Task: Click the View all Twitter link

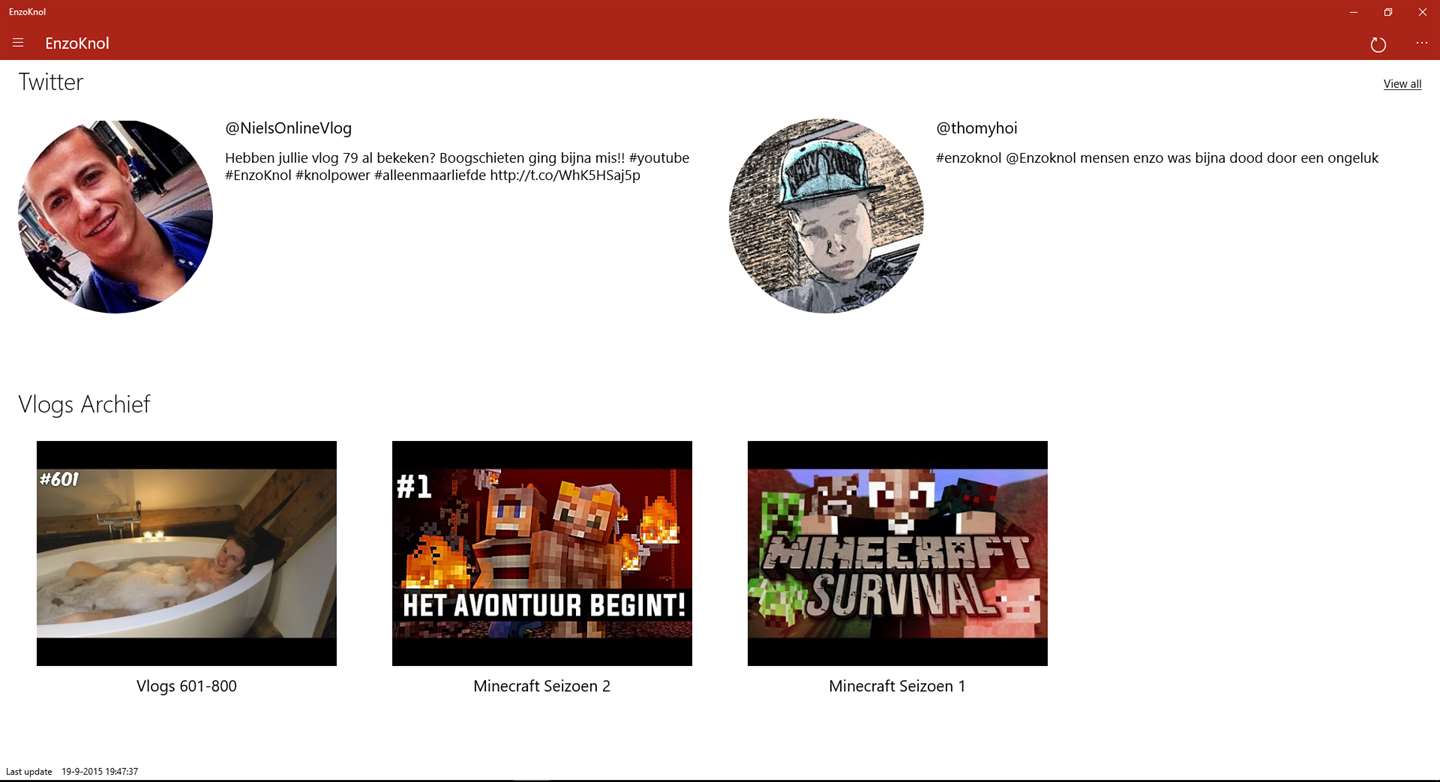Action: 1402,84
